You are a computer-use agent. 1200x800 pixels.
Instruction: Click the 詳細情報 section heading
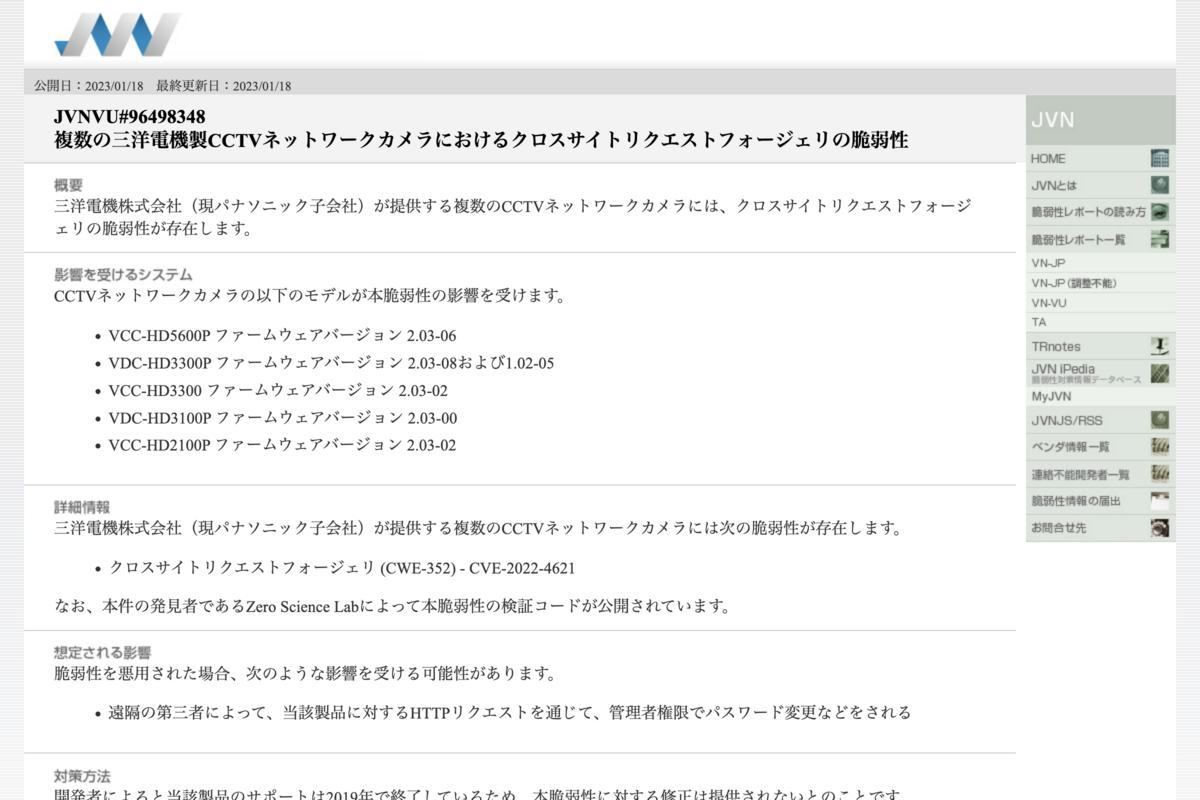(x=82, y=507)
